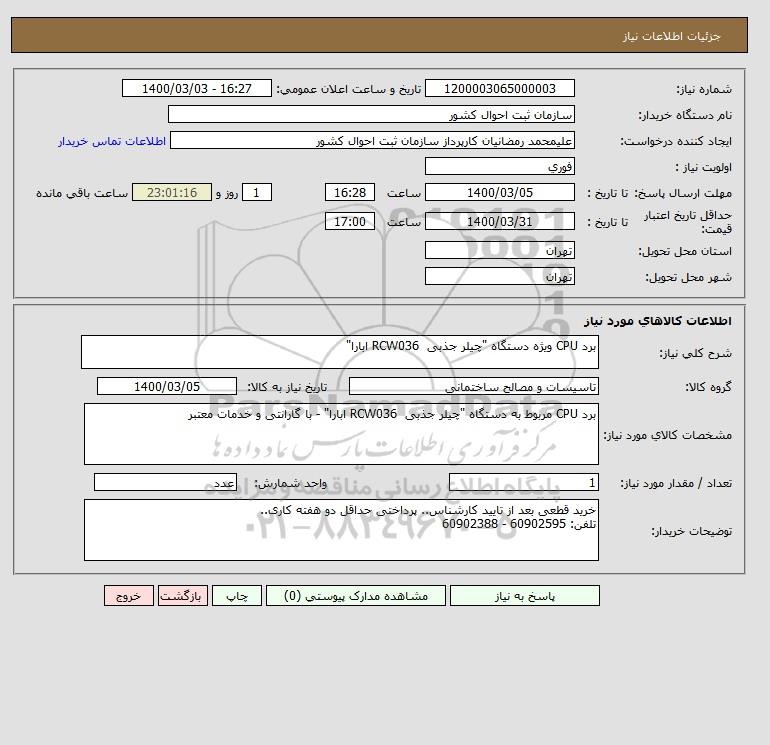Click the label تعداد / مقدار مورد نیاز

(676, 484)
